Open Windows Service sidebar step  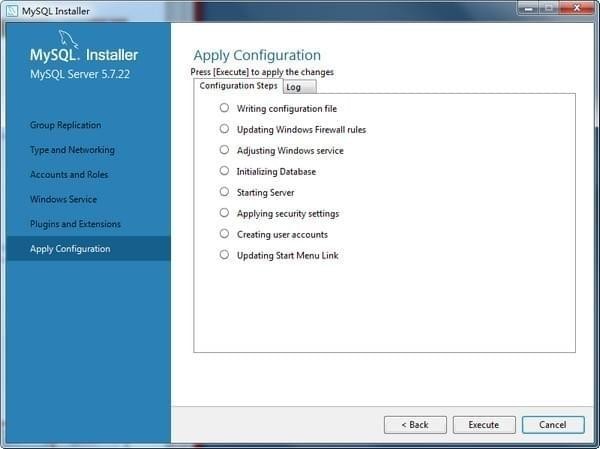click(x=63, y=199)
